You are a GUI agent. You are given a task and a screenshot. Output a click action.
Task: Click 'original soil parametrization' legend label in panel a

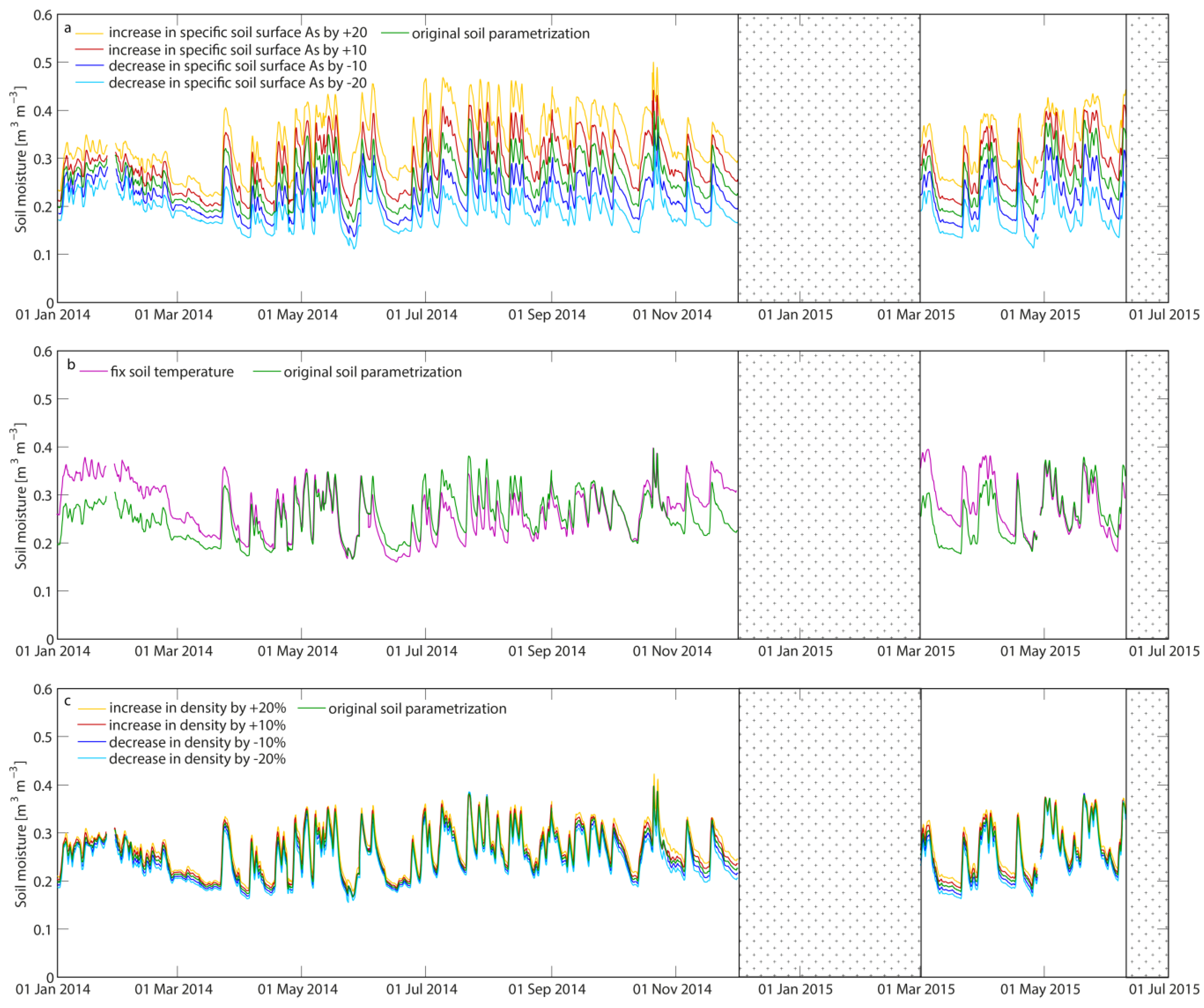pyautogui.click(x=501, y=33)
